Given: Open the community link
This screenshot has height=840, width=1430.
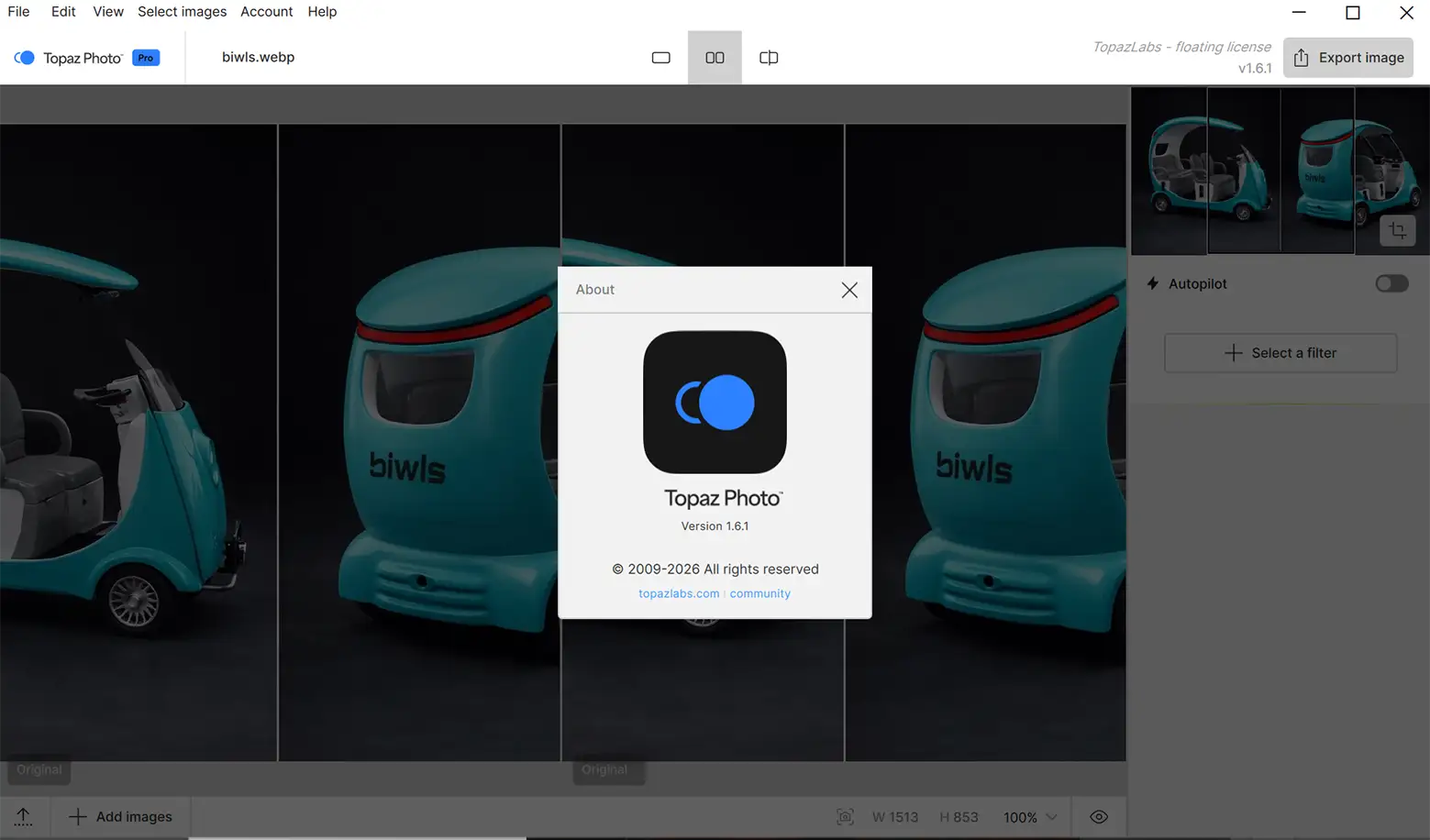Looking at the screenshot, I should click(x=759, y=594).
